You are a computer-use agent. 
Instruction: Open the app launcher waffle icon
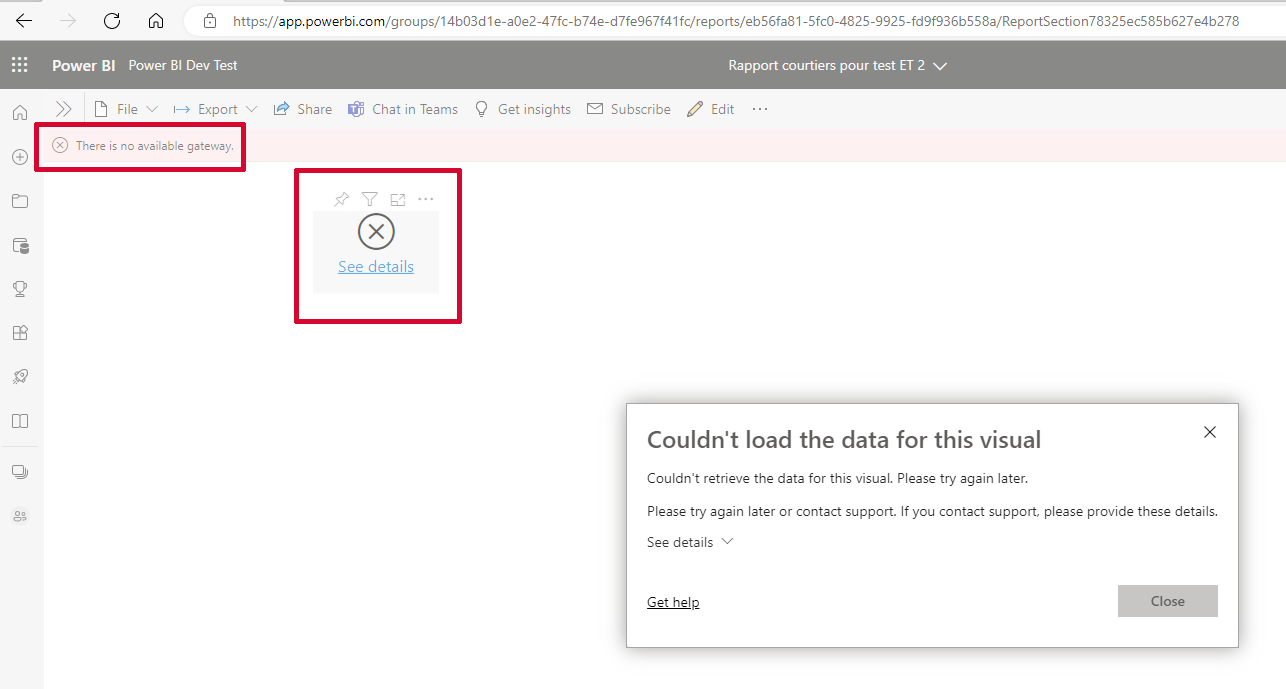pos(20,65)
